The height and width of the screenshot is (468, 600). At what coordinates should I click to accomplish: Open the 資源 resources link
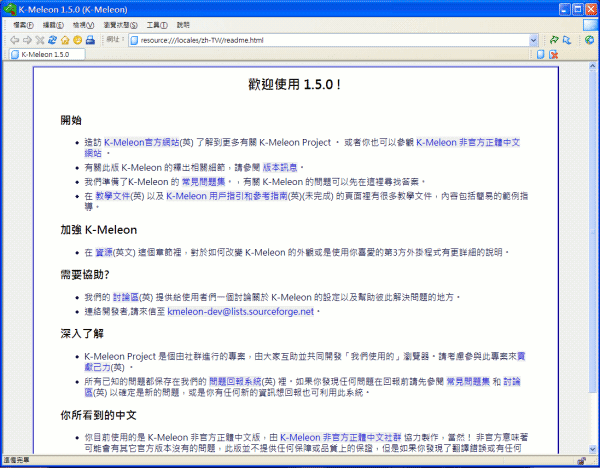coord(104,252)
